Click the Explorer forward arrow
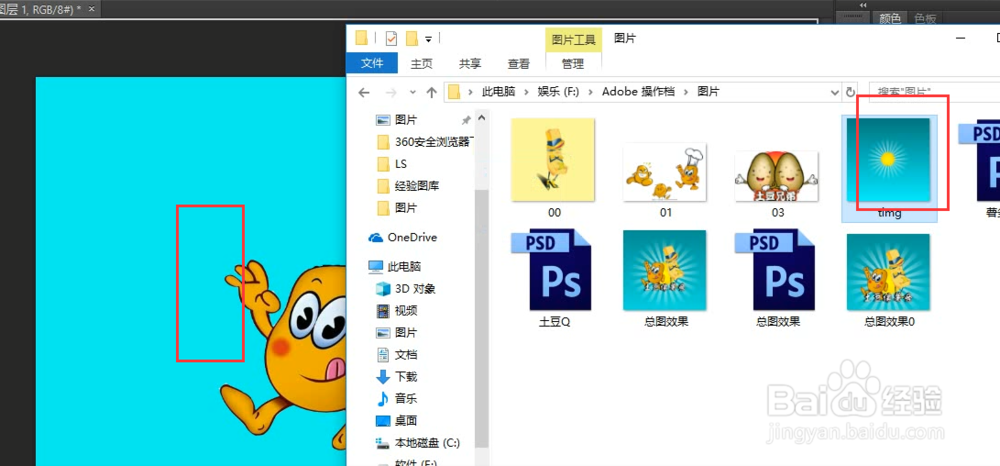Viewport: 1000px width, 466px height. click(392, 92)
